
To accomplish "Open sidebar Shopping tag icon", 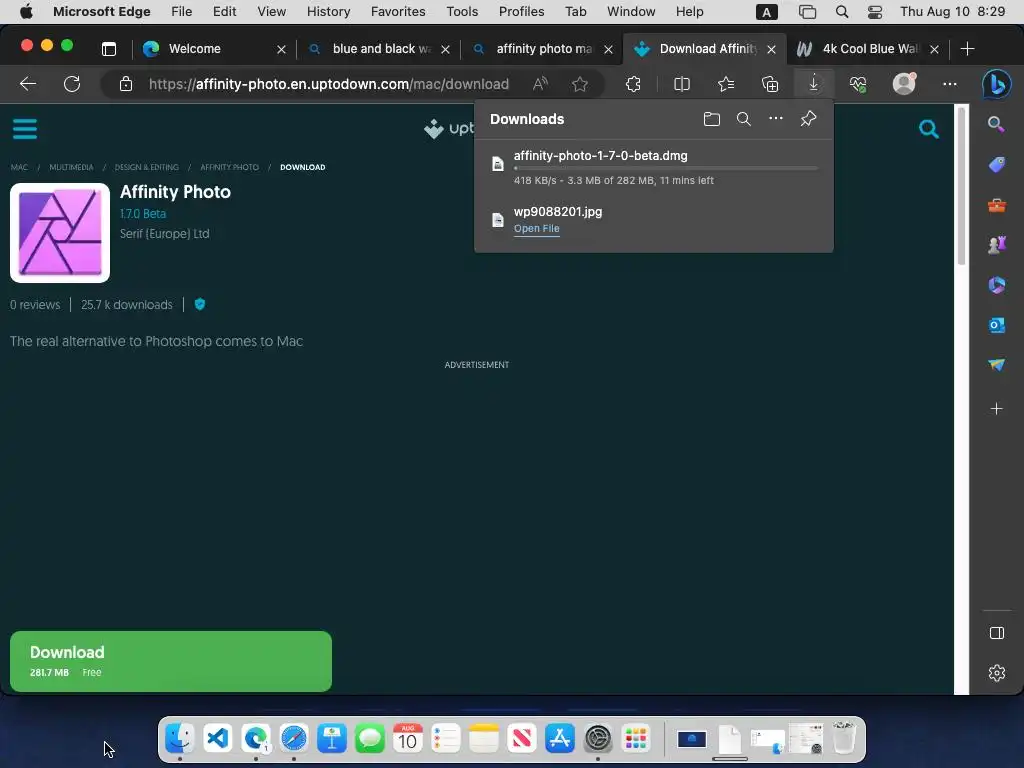I will point(997,165).
